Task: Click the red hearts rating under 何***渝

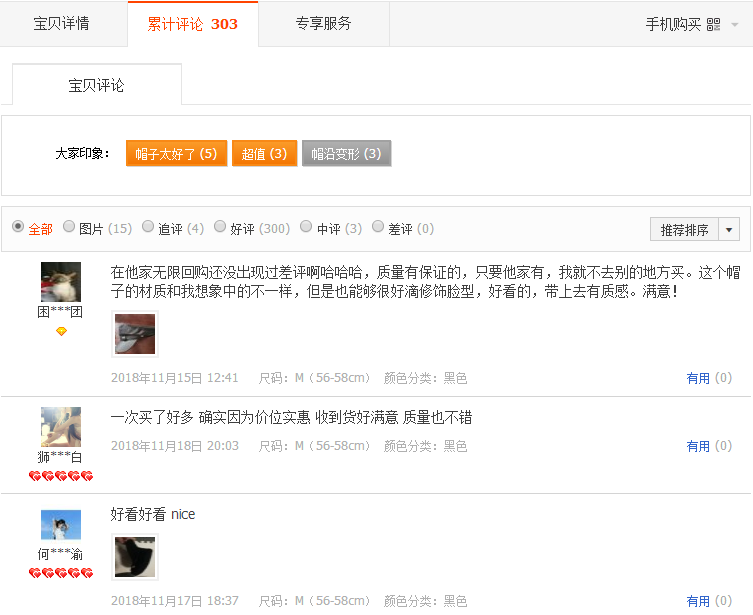Action: coord(61,573)
